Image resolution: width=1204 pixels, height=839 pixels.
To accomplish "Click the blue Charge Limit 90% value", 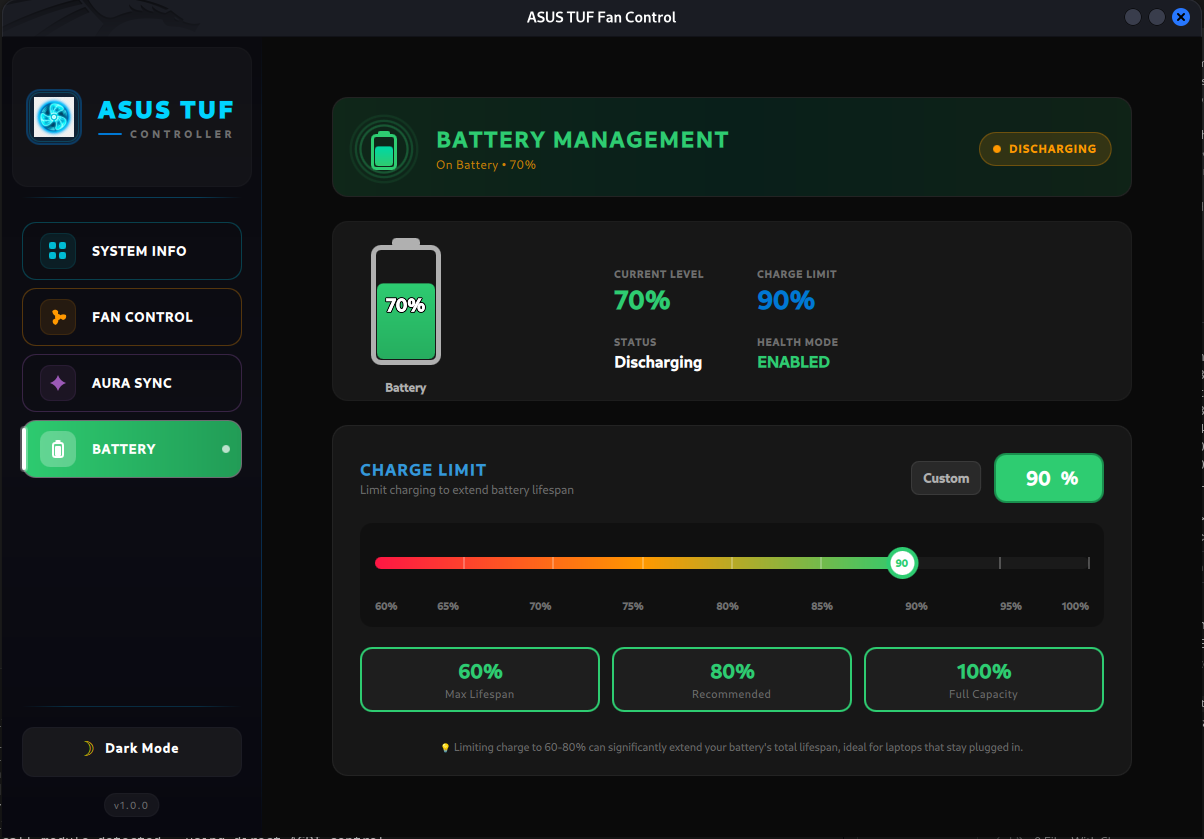I will point(786,300).
